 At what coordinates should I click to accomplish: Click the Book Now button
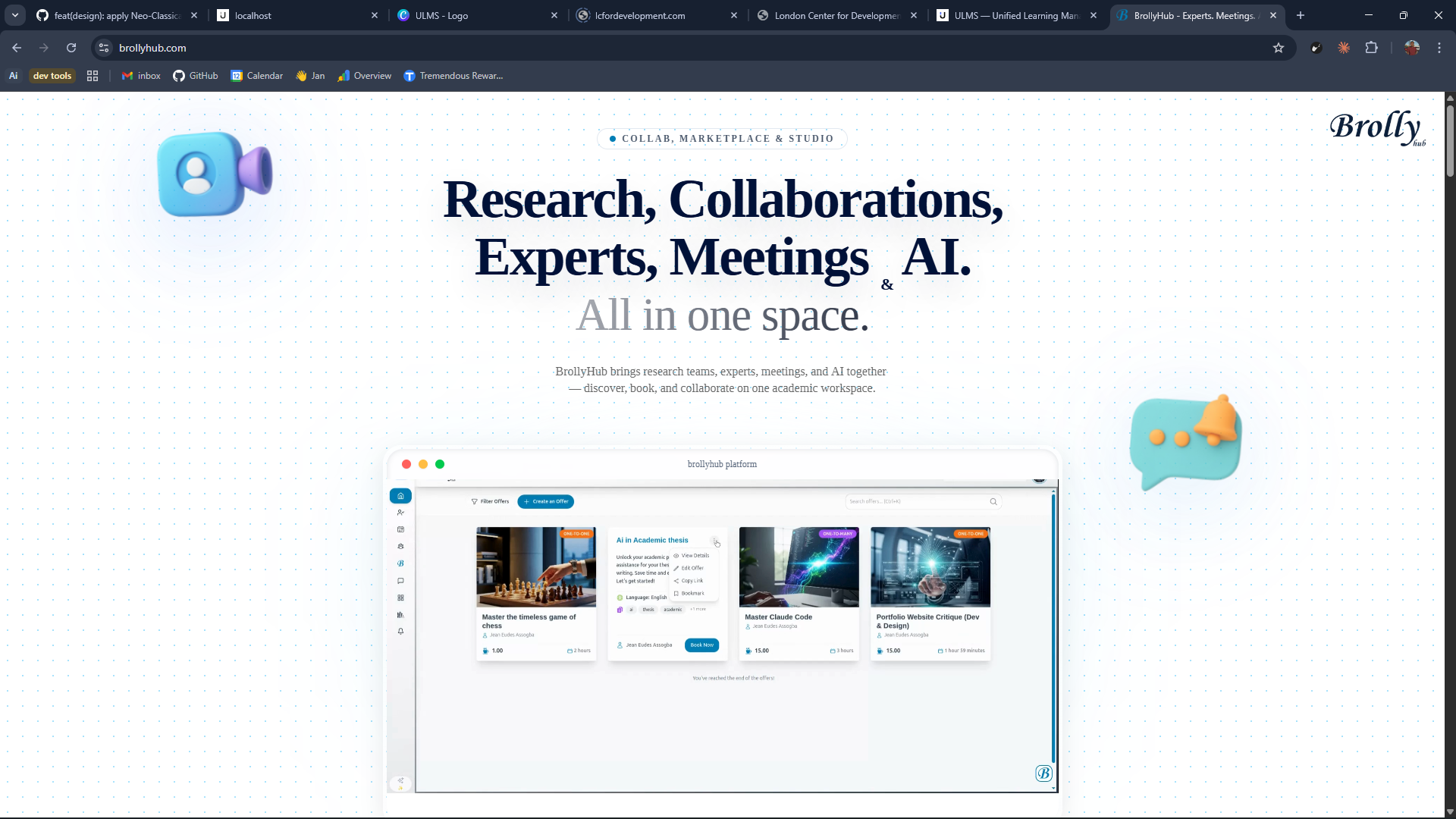pyautogui.click(x=701, y=645)
